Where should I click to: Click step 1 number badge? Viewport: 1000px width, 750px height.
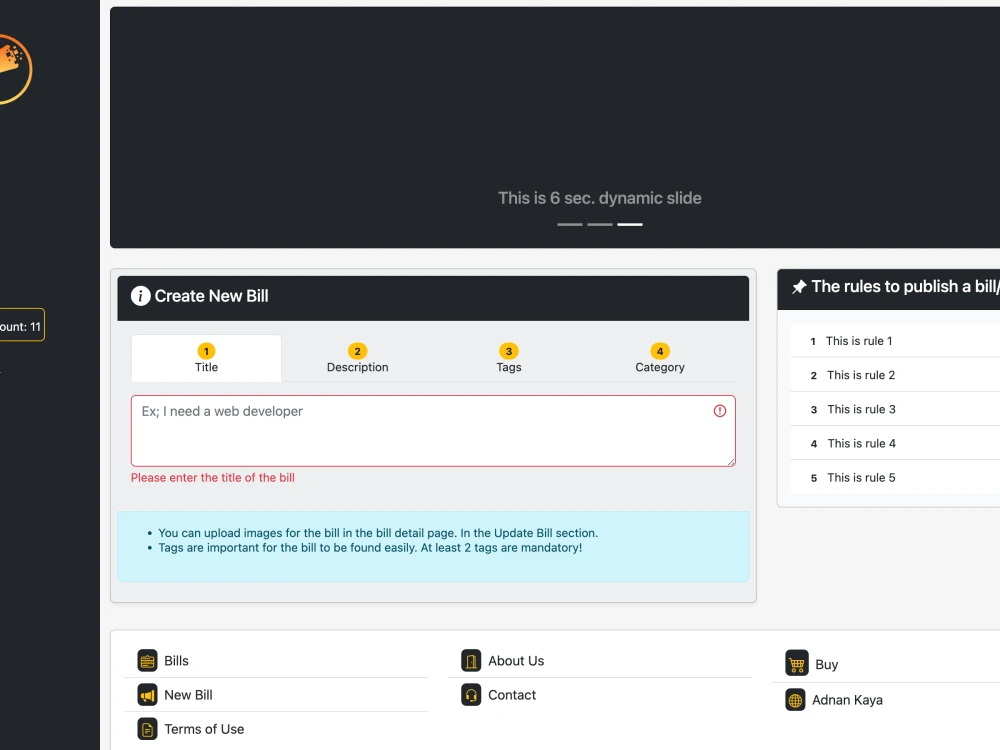pyautogui.click(x=206, y=351)
